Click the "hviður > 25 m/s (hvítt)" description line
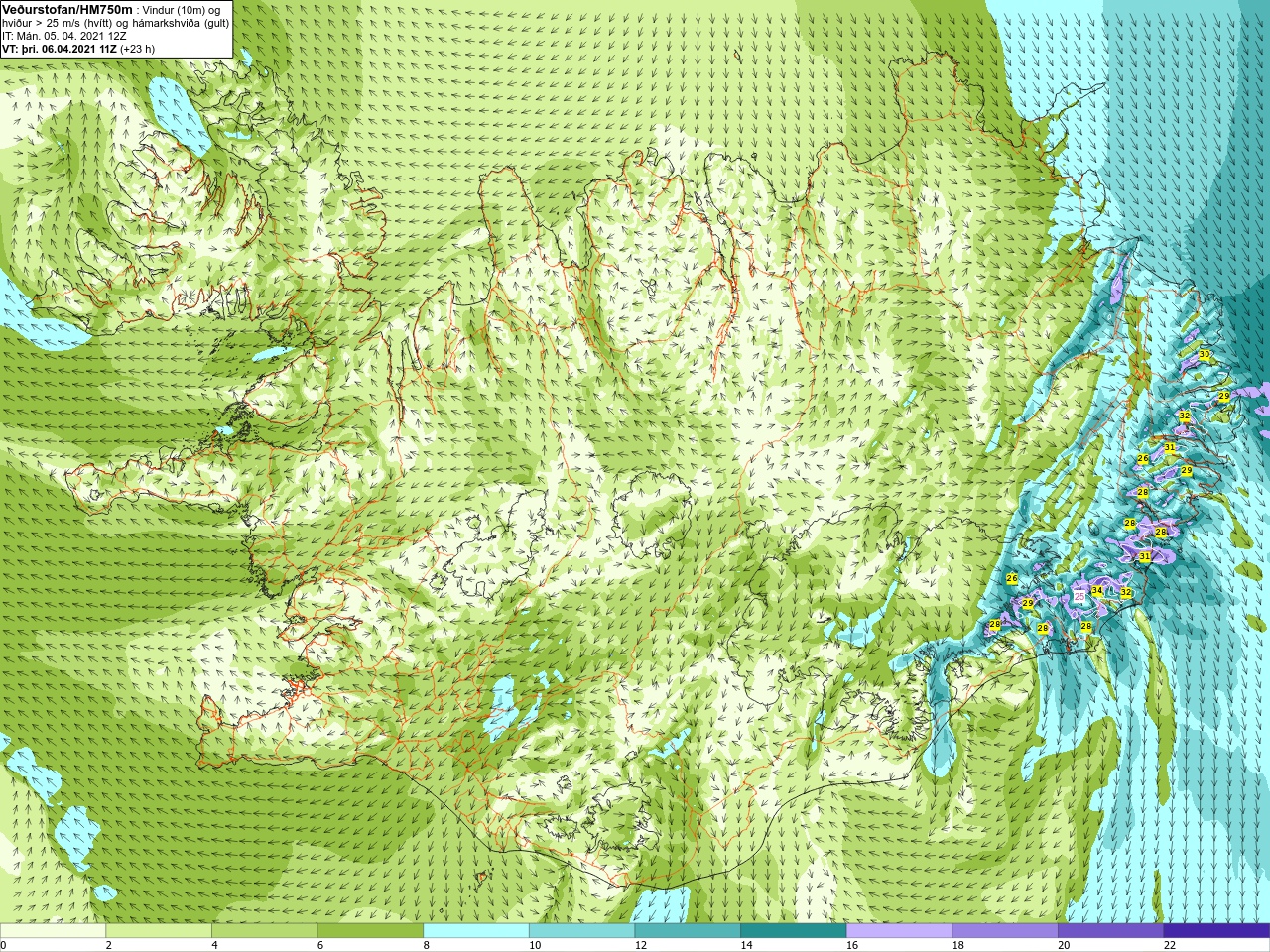Viewport: 1270px width, 952px height. pyautogui.click(x=60, y=23)
